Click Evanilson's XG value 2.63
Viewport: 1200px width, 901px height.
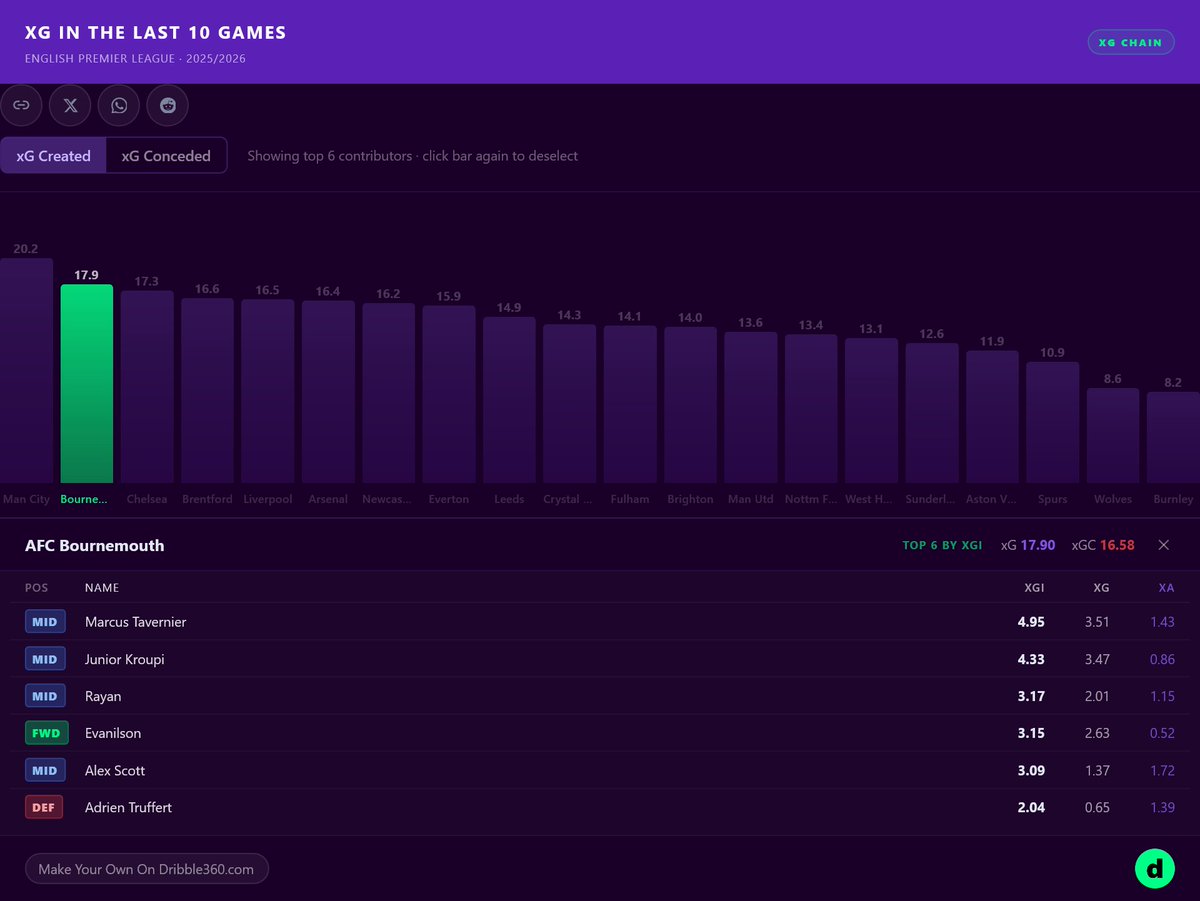tap(1097, 733)
